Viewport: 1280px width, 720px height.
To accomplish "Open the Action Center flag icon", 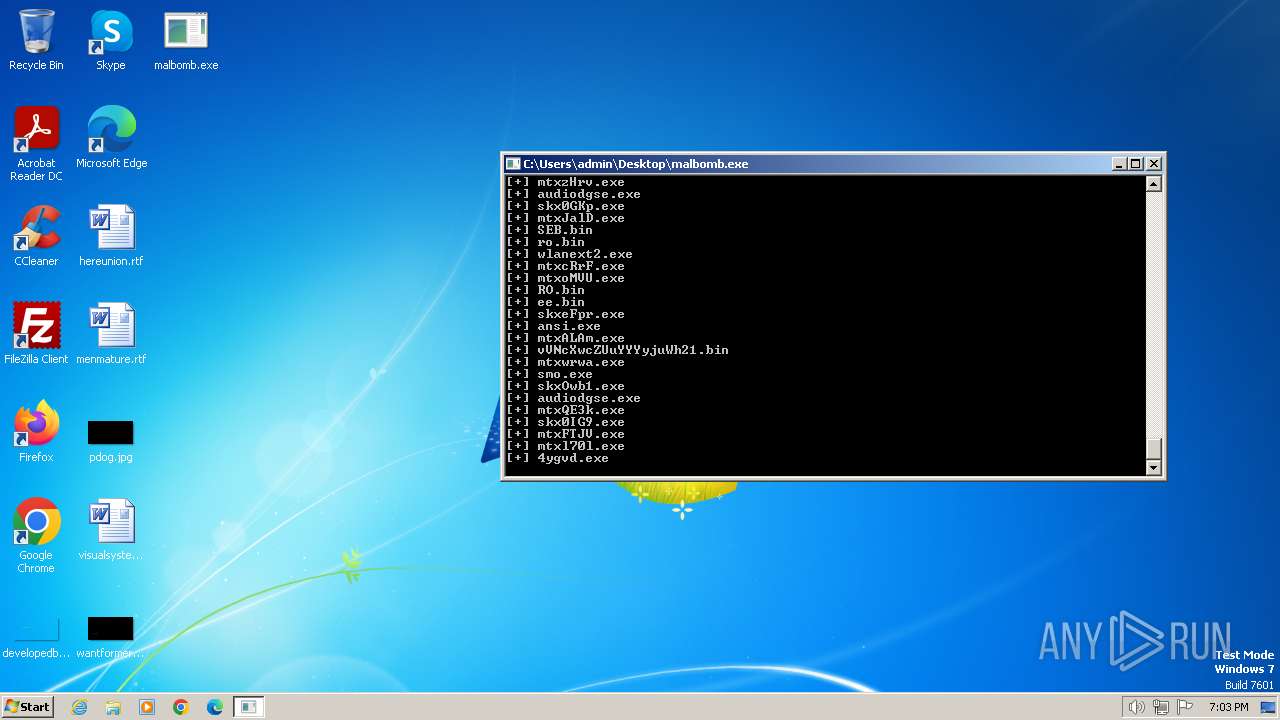I will (1186, 707).
